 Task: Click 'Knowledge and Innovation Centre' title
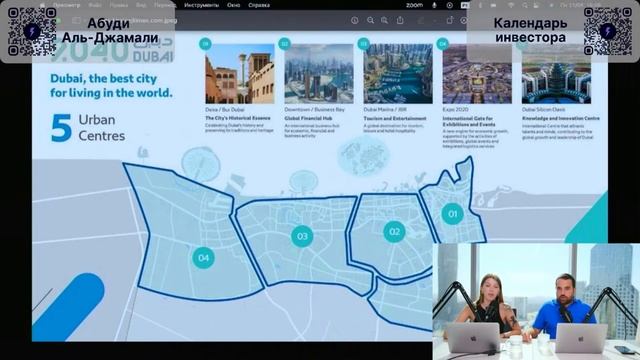click(x=560, y=118)
